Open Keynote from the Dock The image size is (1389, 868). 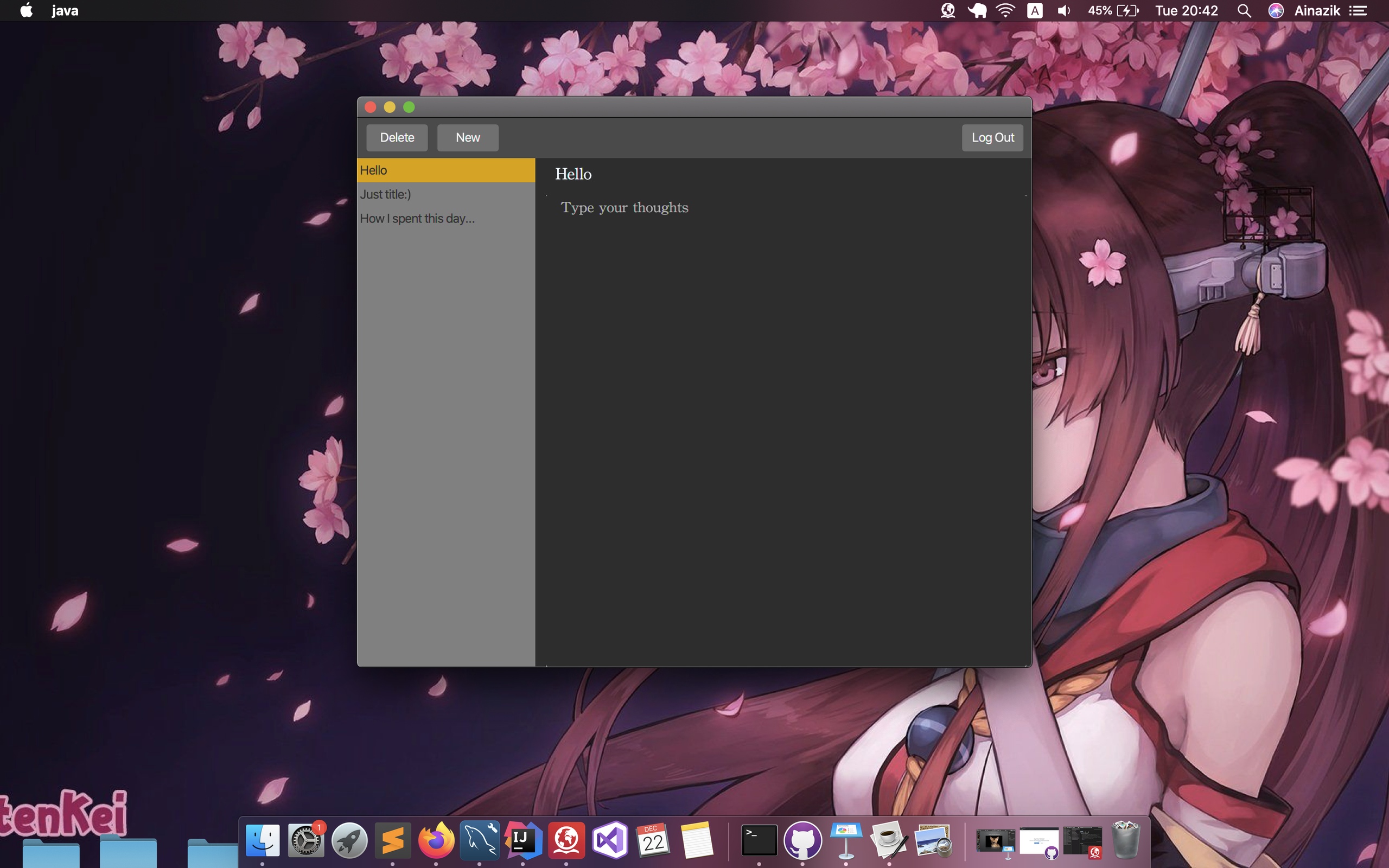pos(846,841)
